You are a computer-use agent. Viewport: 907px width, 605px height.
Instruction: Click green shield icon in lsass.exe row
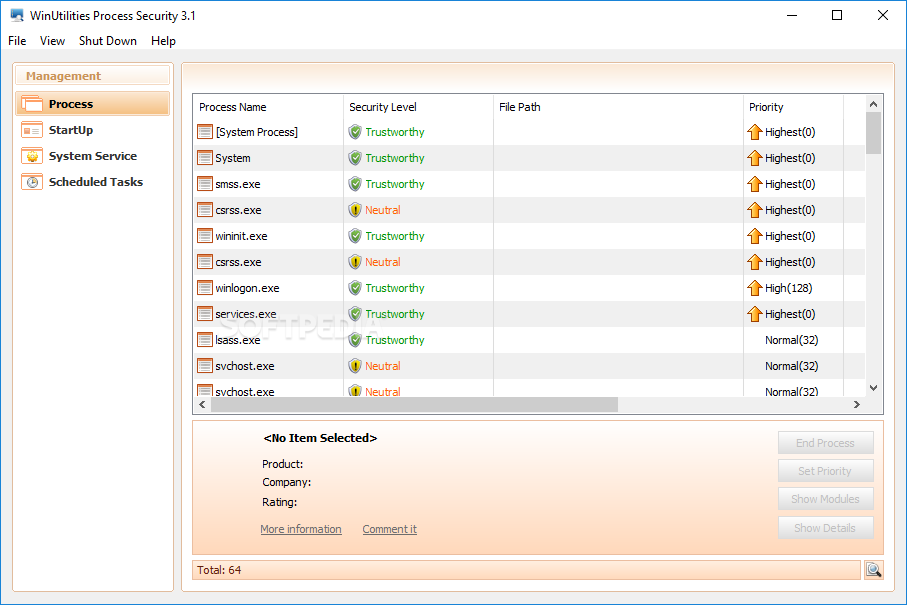(355, 340)
